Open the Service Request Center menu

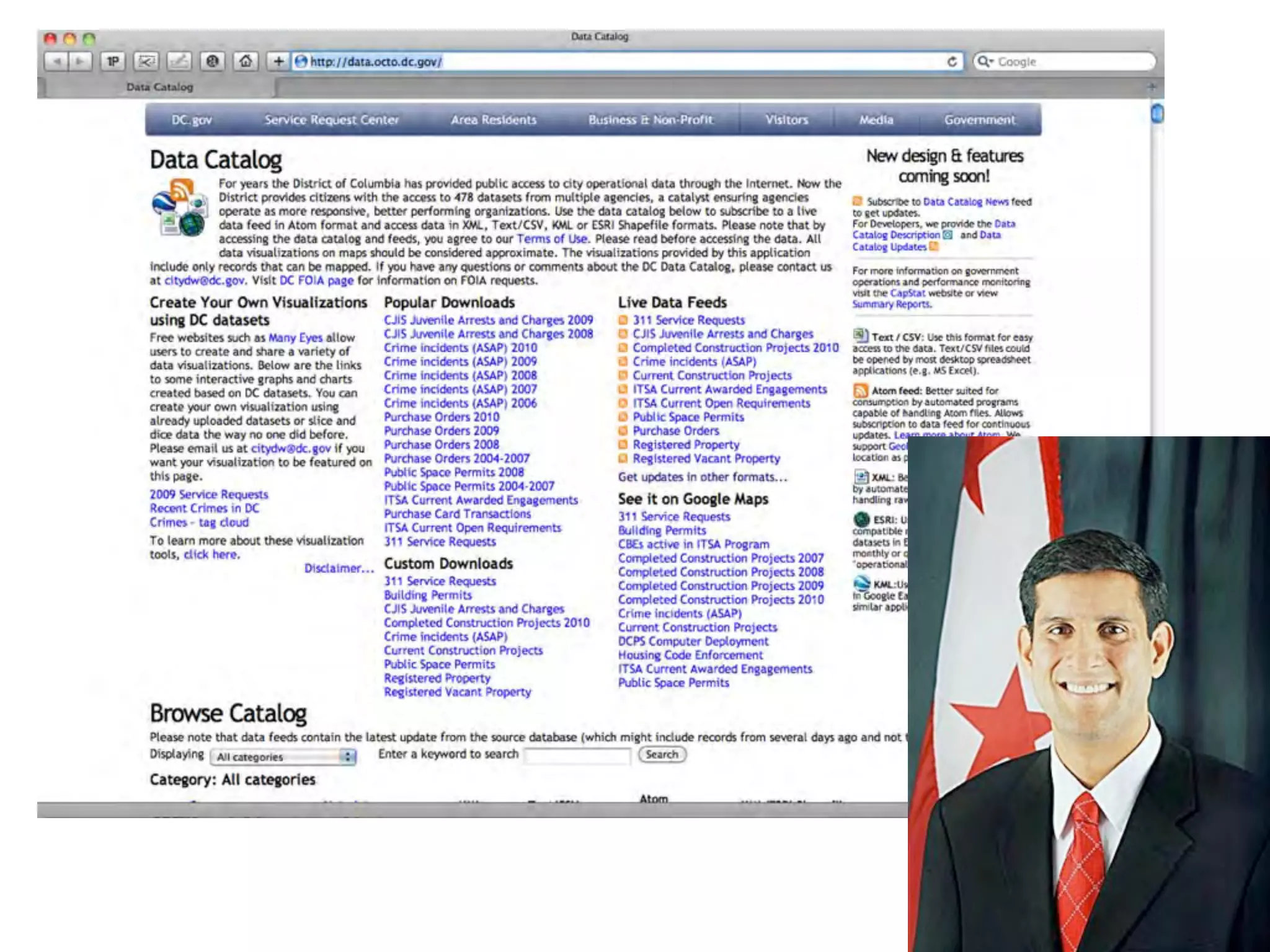click(331, 120)
